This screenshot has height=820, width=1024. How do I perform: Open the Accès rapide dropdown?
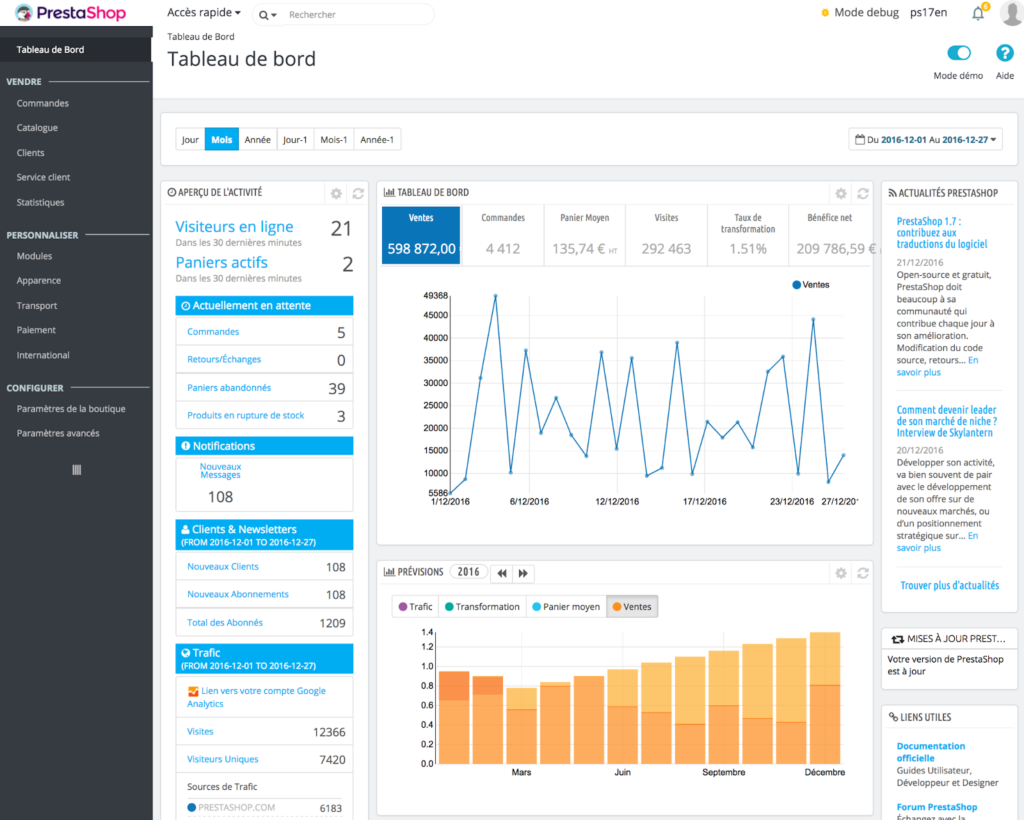(204, 13)
